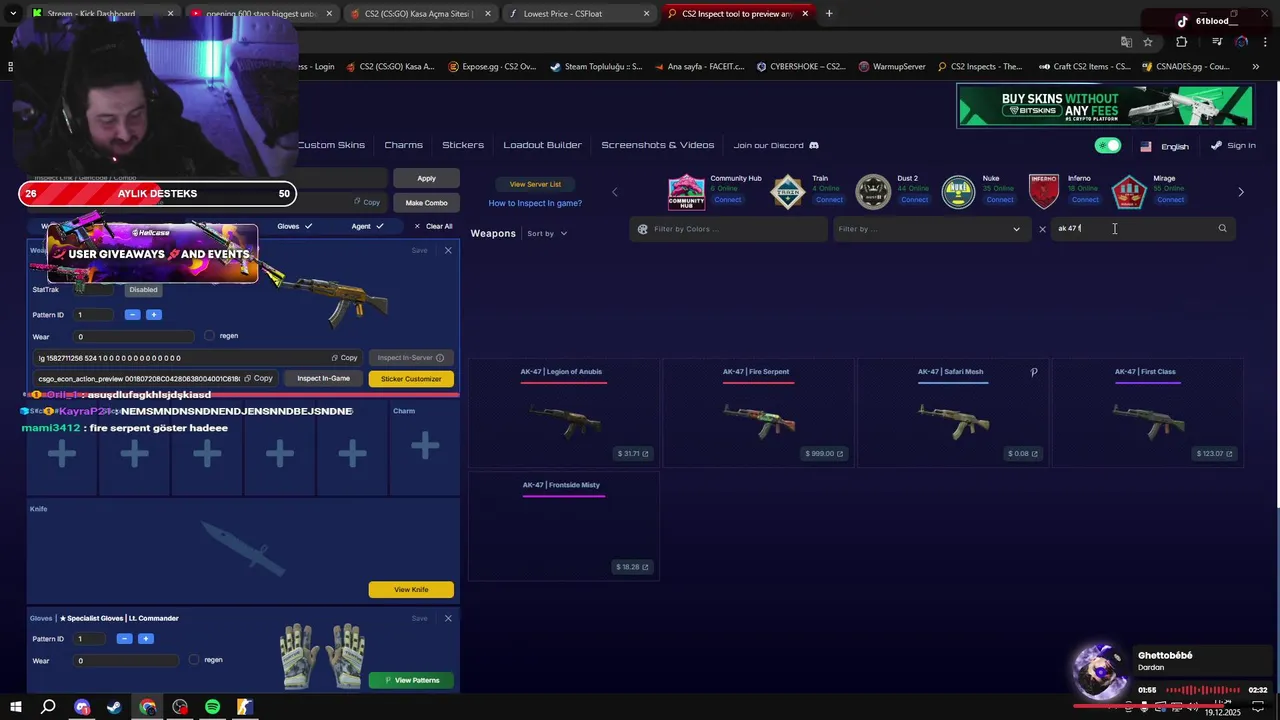Click the pin icon on Safari Mesh card
Screen dimensions: 1280x720
click(x=1034, y=372)
